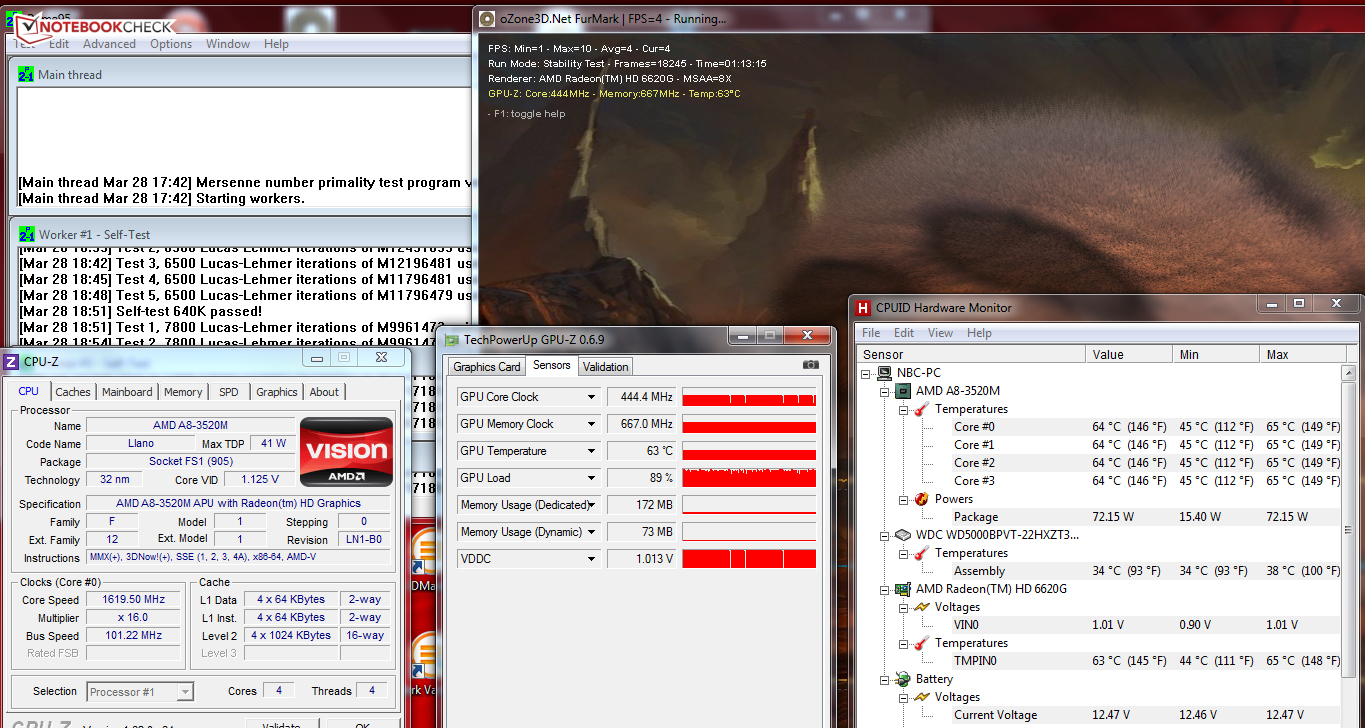
Task: Collapse the AMD A8-3520M node in Hardware Monitor
Action: [x=885, y=391]
